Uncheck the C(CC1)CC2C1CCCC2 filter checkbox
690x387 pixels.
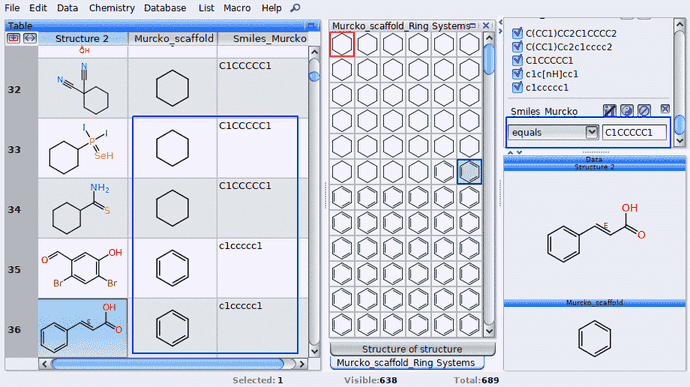coord(518,33)
